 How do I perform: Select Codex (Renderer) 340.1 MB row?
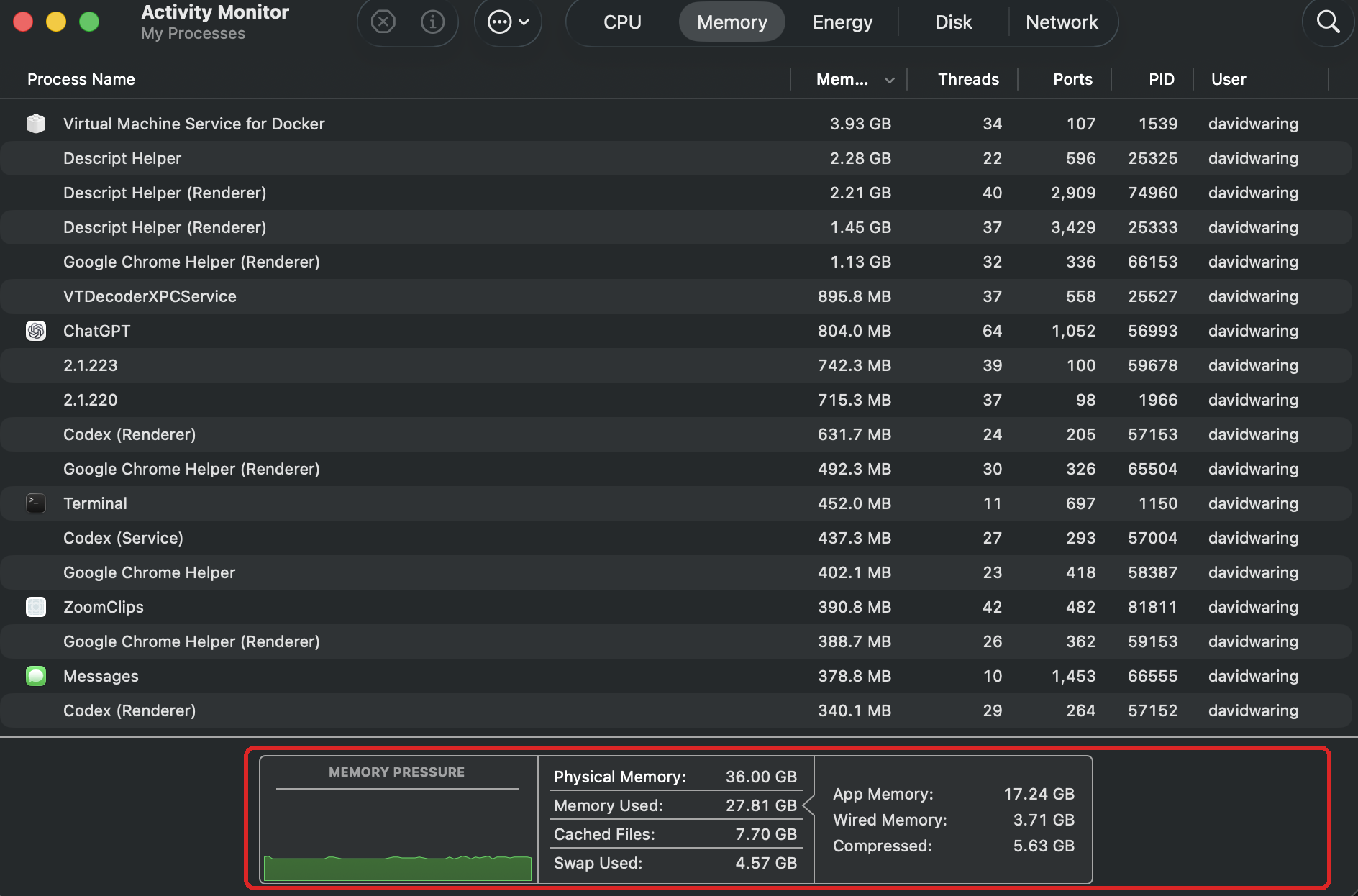pos(676,710)
